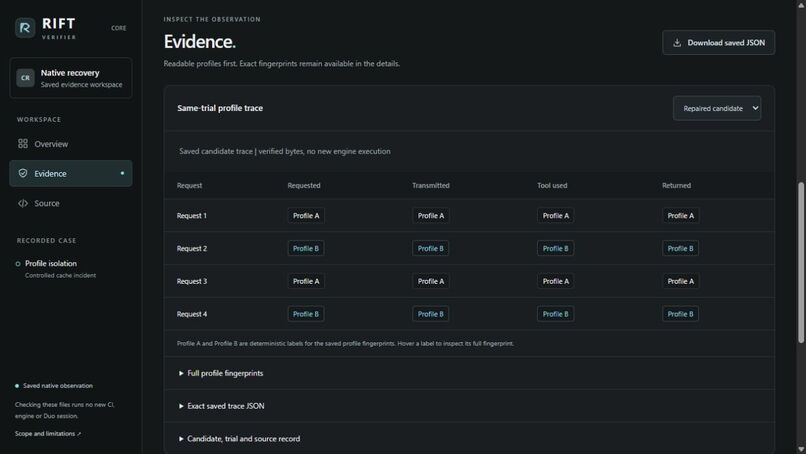The image size is (806, 454).
Task: Click Request 2 Returned Profile B badge
Action: 681,248
